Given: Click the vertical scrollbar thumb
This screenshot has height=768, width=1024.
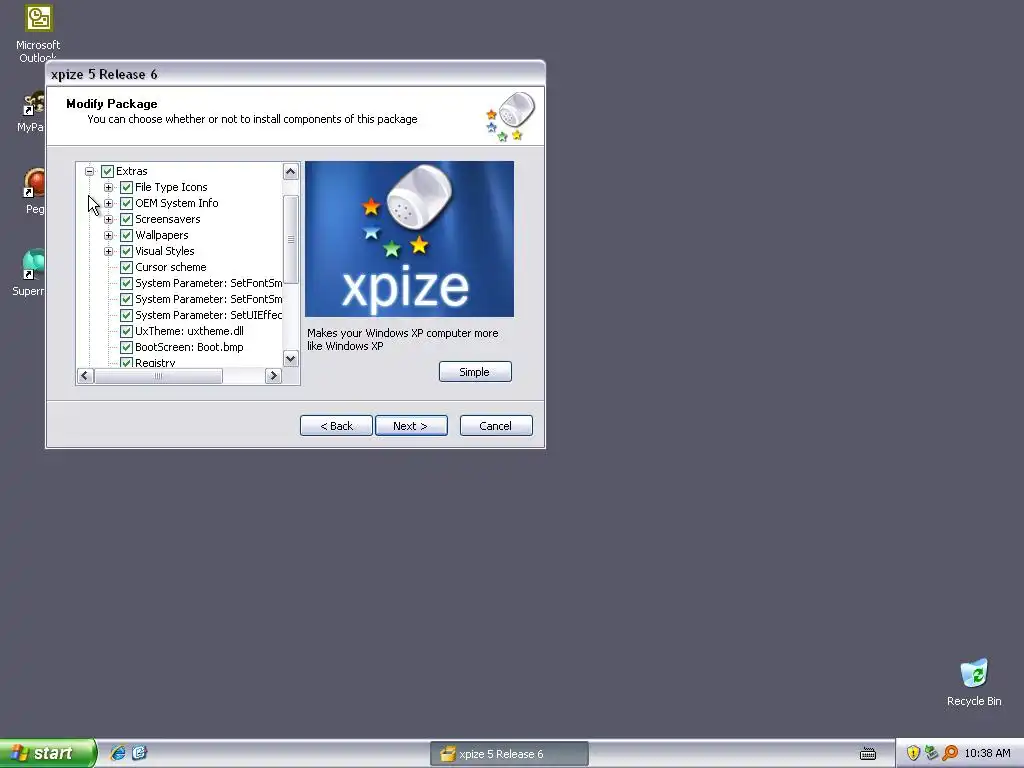Looking at the screenshot, I should [291, 240].
